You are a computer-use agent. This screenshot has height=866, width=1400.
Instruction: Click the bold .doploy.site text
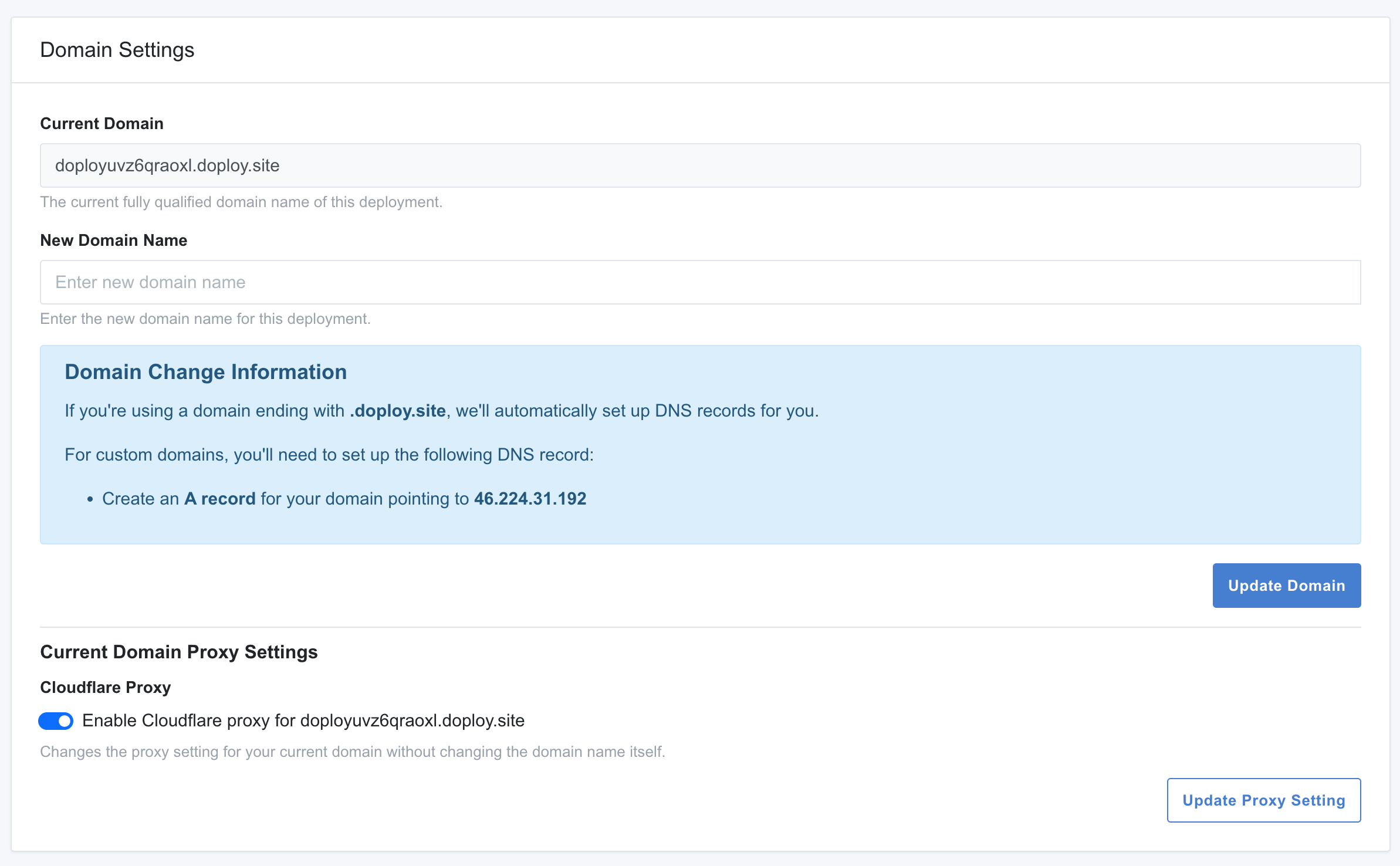coord(397,410)
